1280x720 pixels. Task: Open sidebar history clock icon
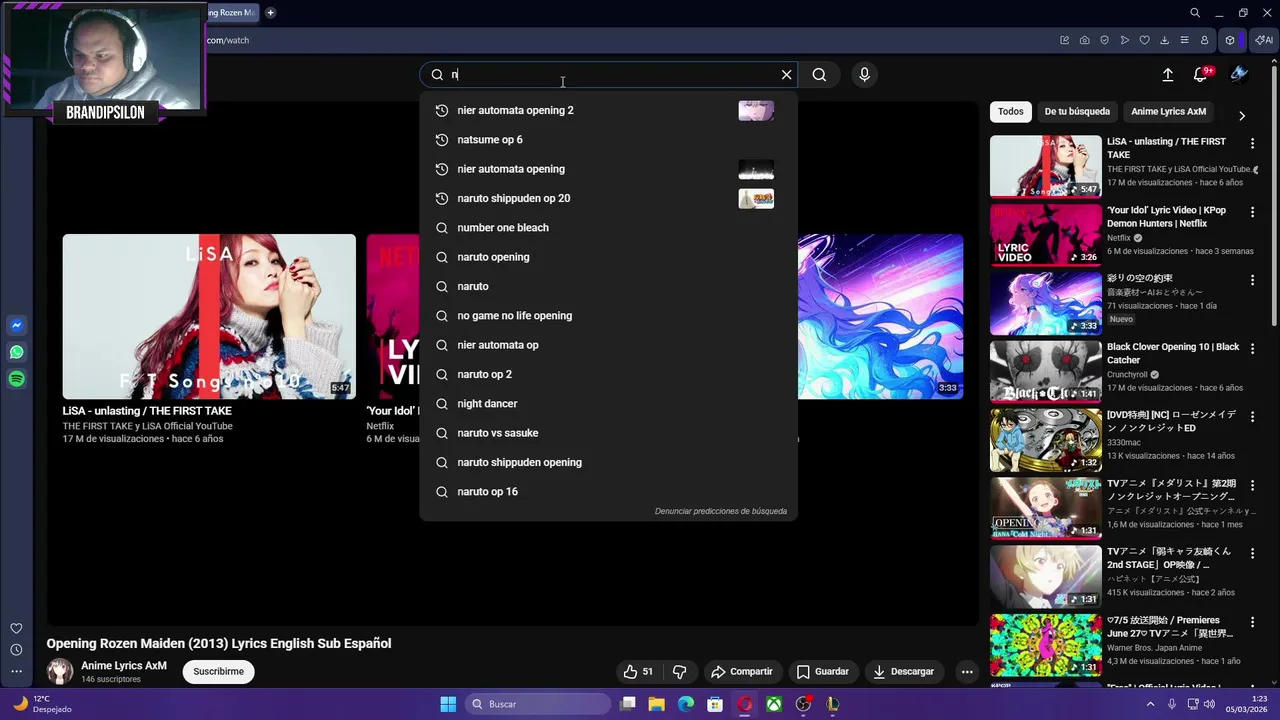click(x=16, y=650)
